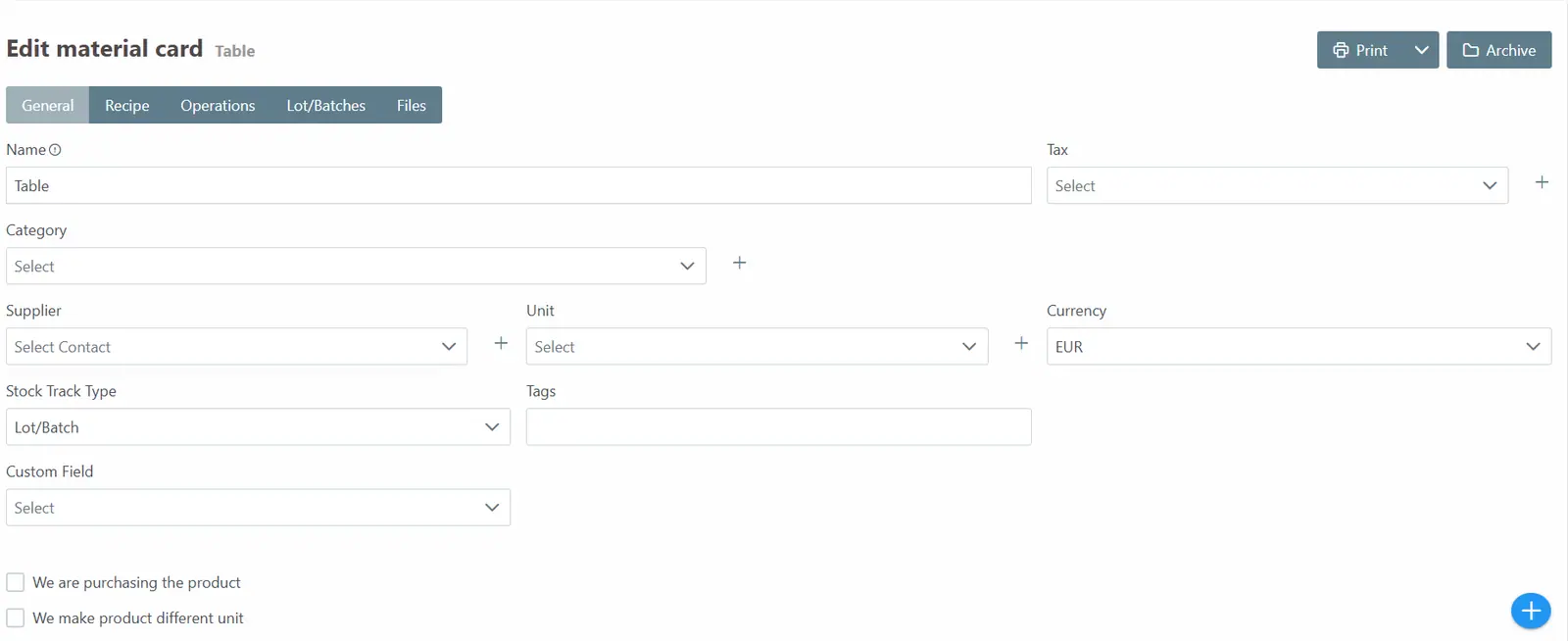Open Stock Track Type Lot/Batch dropdown

coord(258,426)
